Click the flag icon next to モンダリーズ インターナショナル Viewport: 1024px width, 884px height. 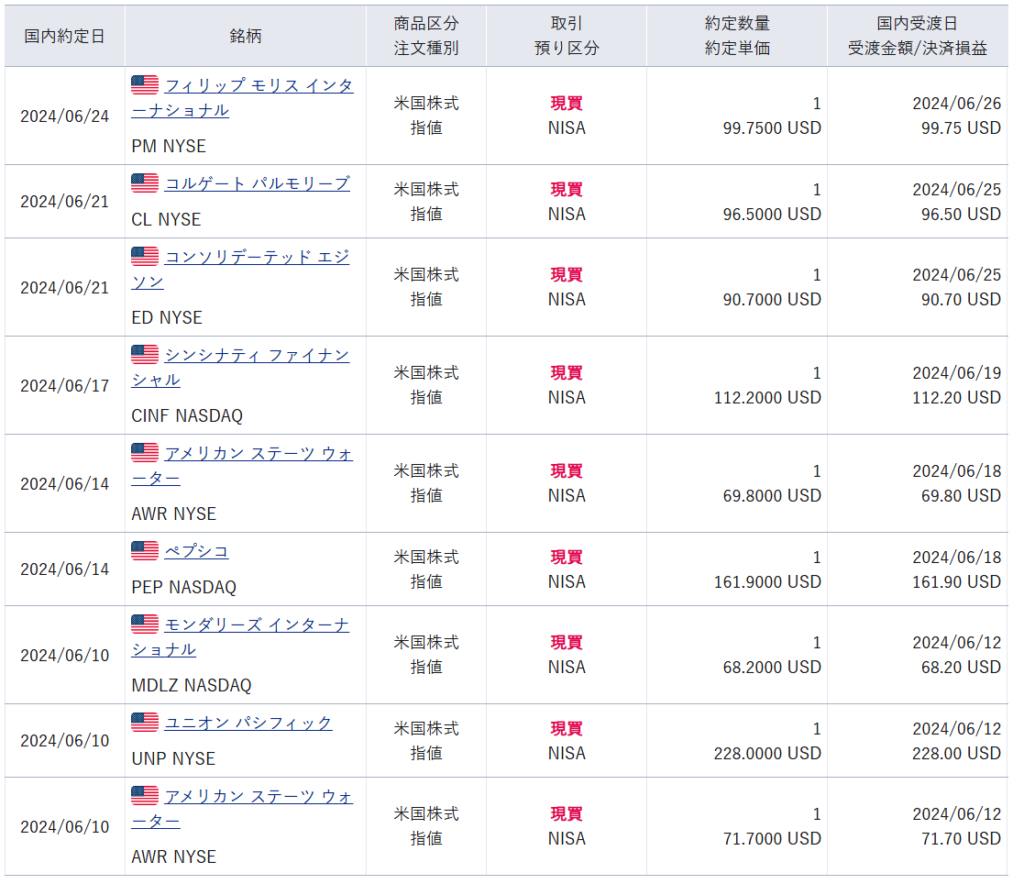click(145, 625)
